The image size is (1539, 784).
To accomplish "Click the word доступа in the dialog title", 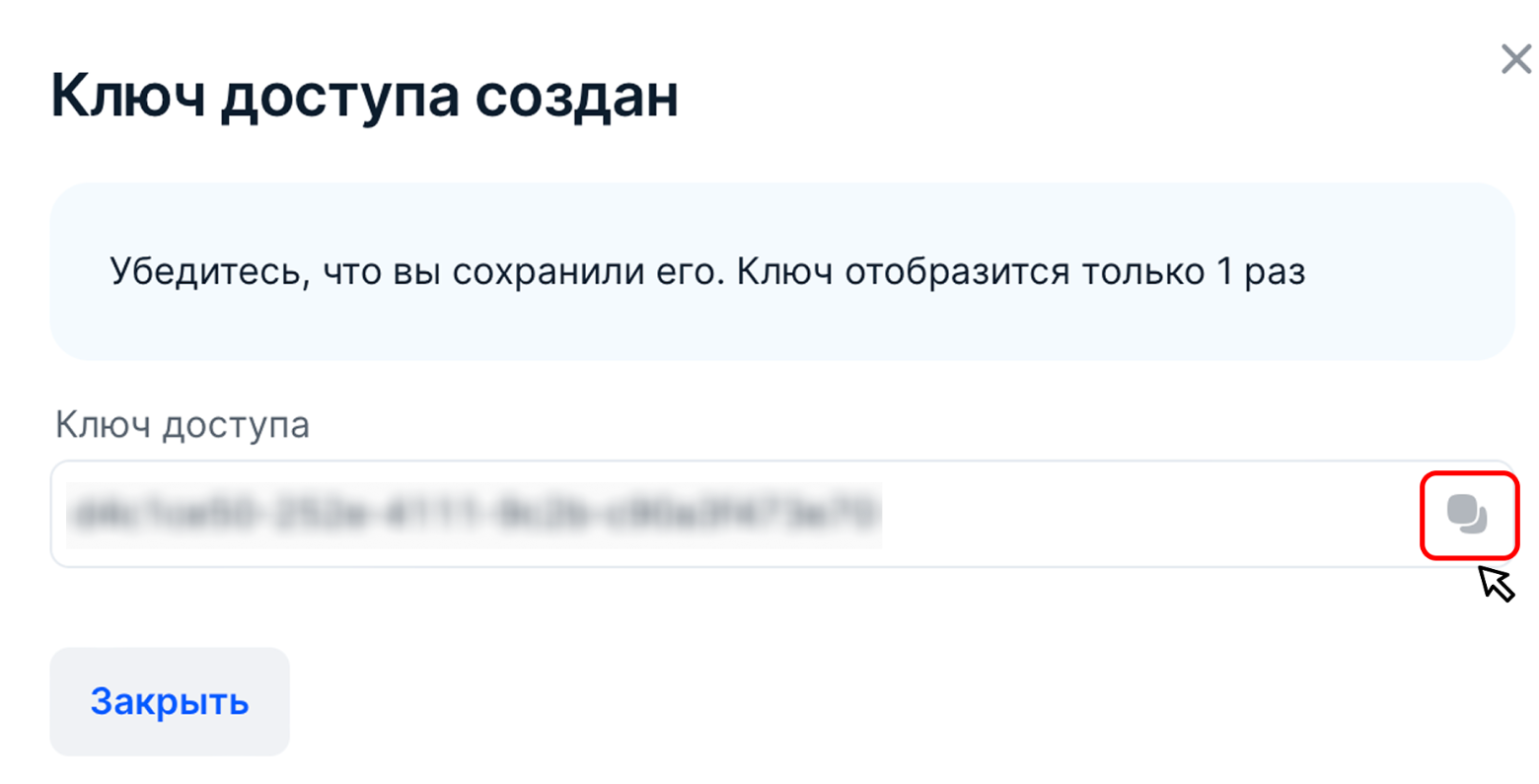I will pos(340,97).
